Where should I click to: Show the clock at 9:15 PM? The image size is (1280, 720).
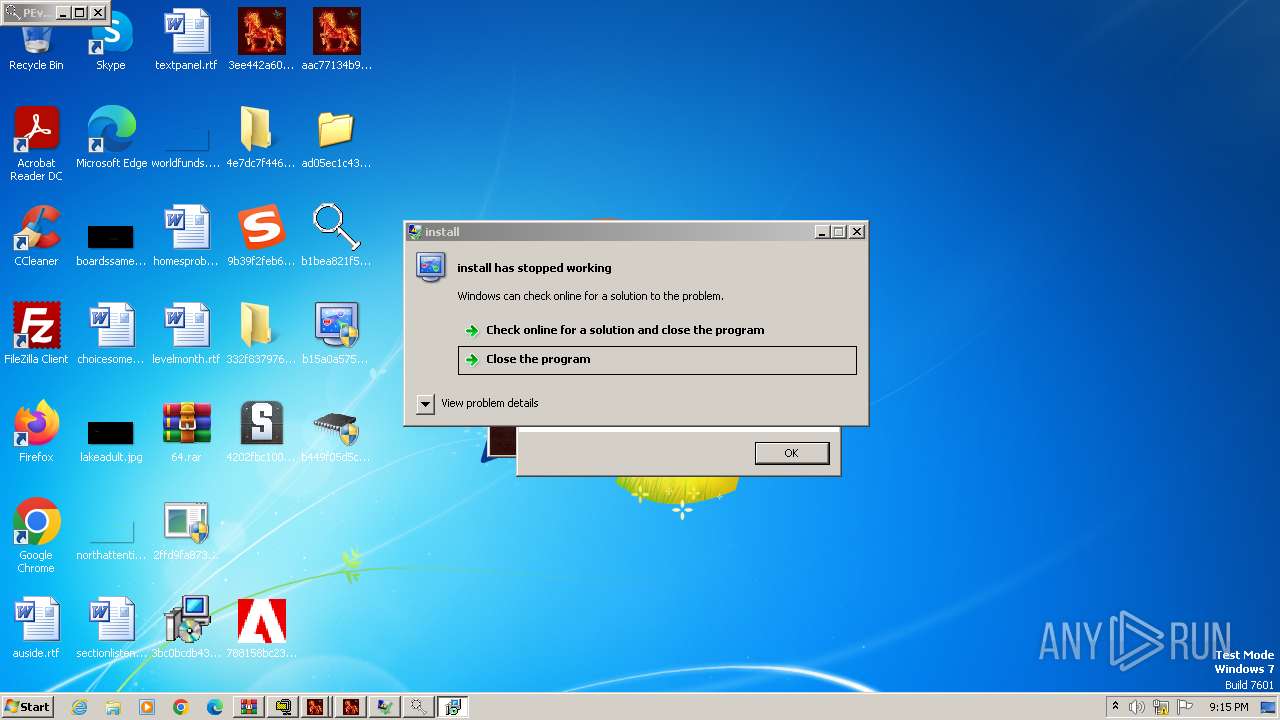(1228, 707)
